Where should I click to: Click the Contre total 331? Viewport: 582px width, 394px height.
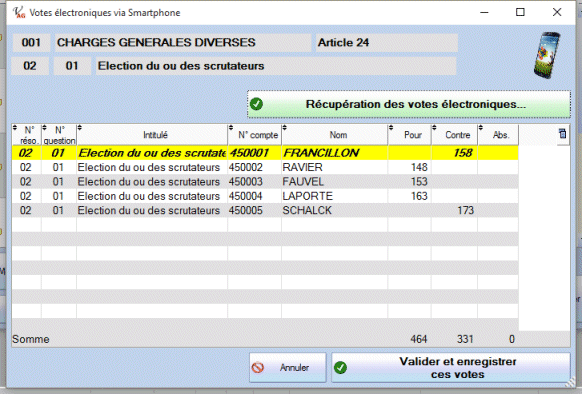[x=465, y=339]
